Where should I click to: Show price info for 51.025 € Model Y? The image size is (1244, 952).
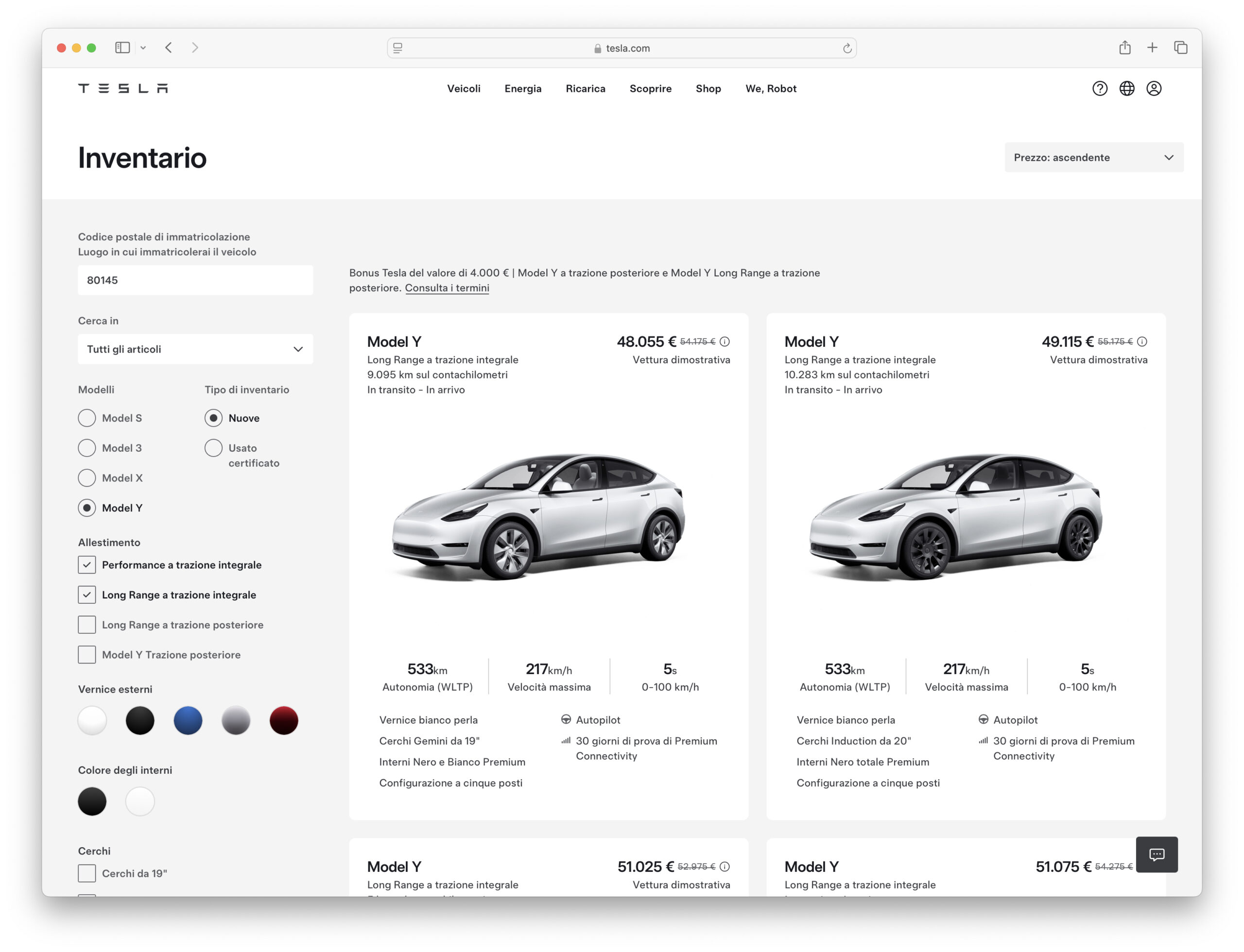725,867
